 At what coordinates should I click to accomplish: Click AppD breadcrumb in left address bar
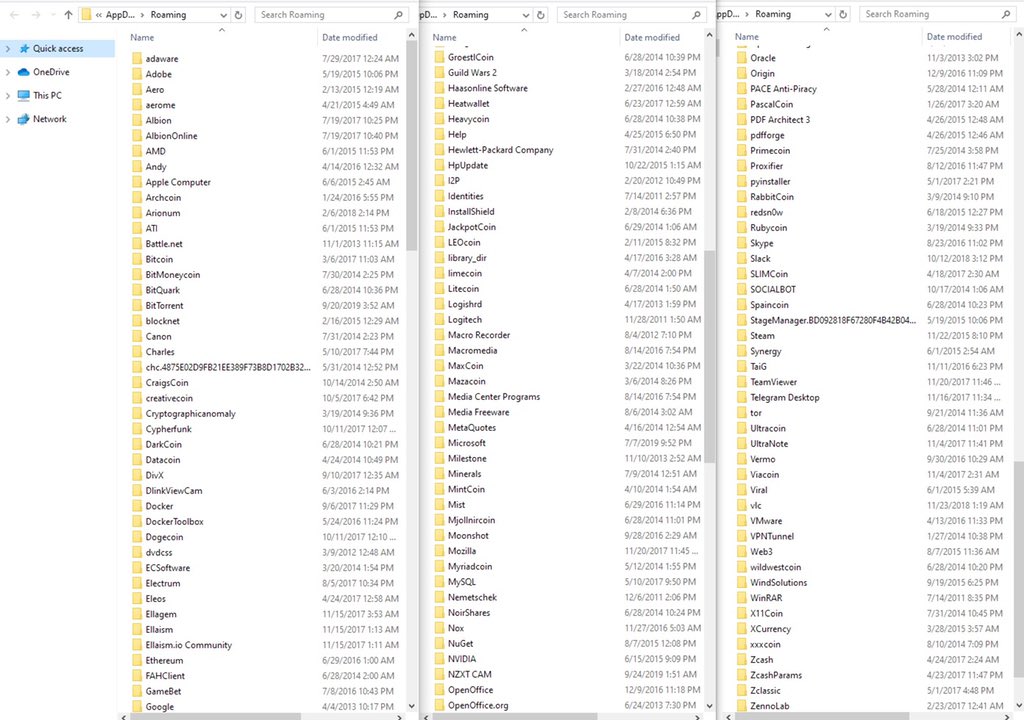(x=120, y=14)
